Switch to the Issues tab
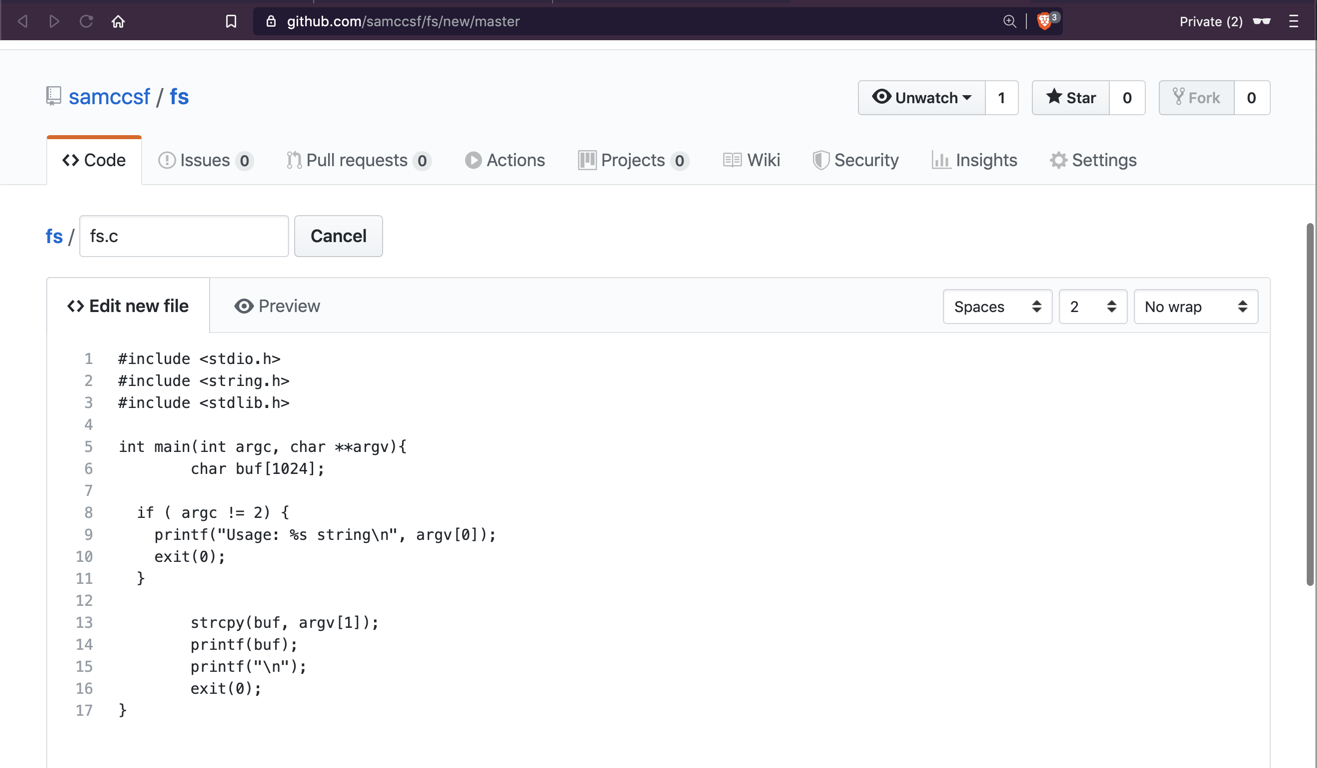 pyautogui.click(x=205, y=160)
